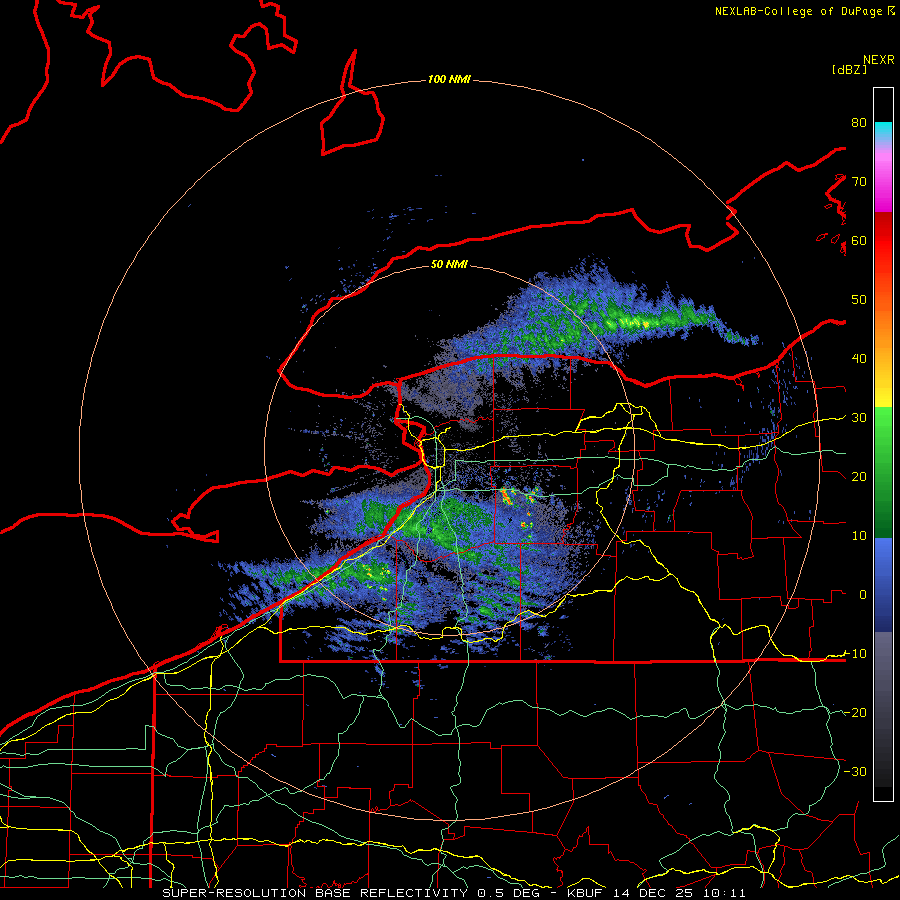This screenshot has width=900, height=900.
Task: Click the cyan segment of the dBZ color bar
Action: [x=883, y=132]
